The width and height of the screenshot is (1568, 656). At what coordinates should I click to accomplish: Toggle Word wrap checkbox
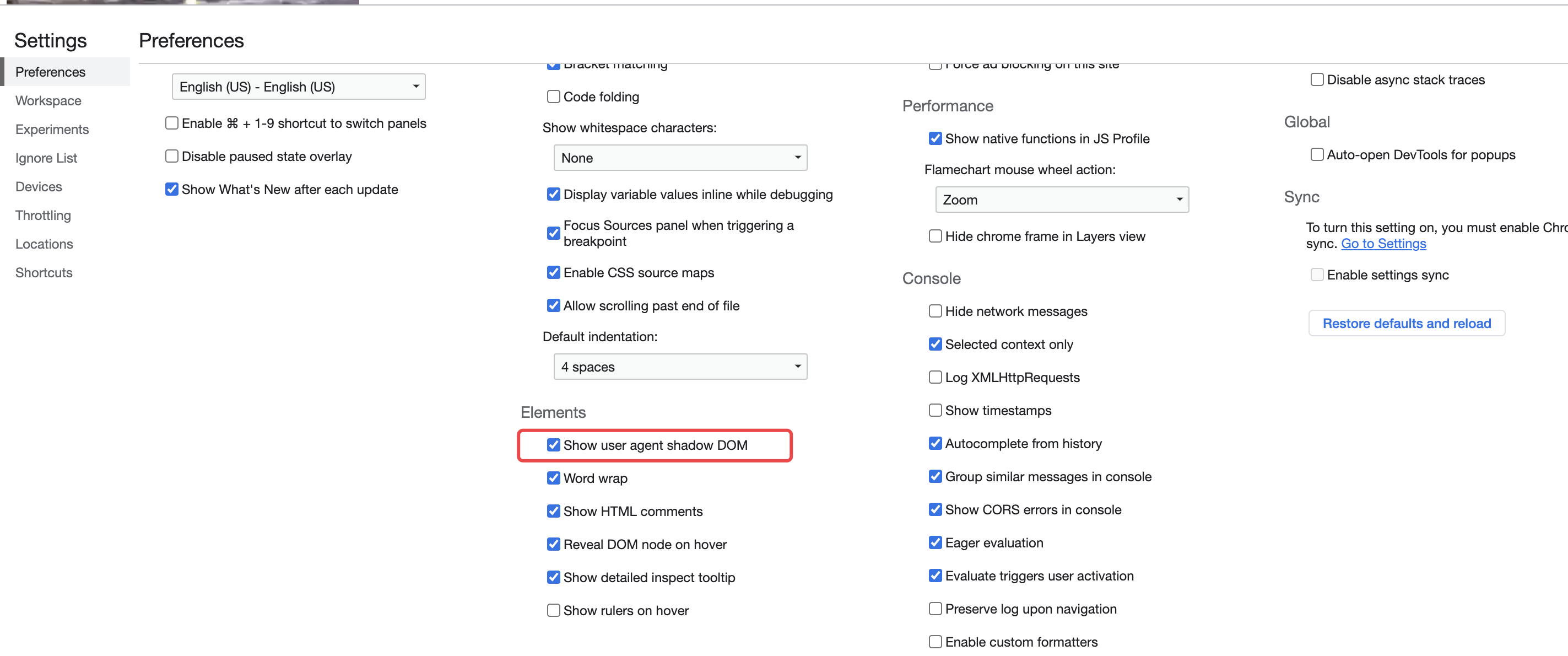coord(553,478)
